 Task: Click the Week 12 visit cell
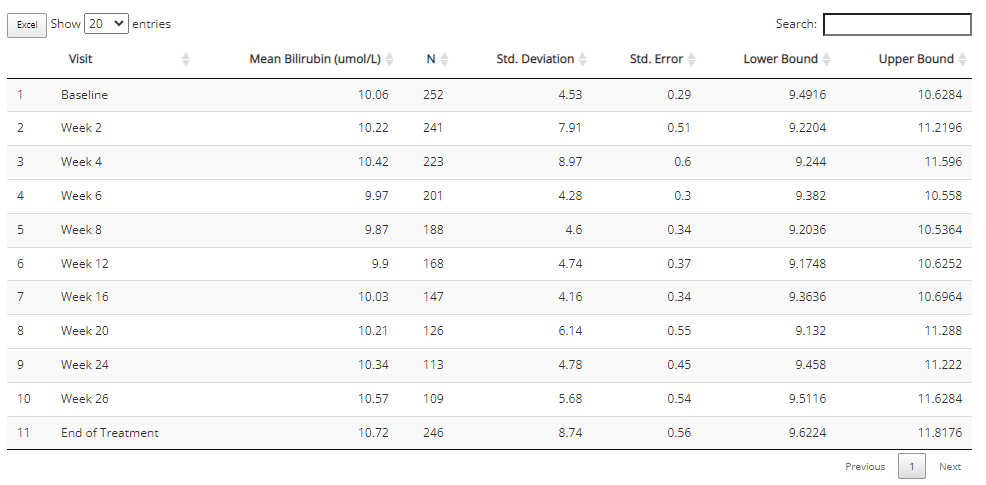point(85,264)
